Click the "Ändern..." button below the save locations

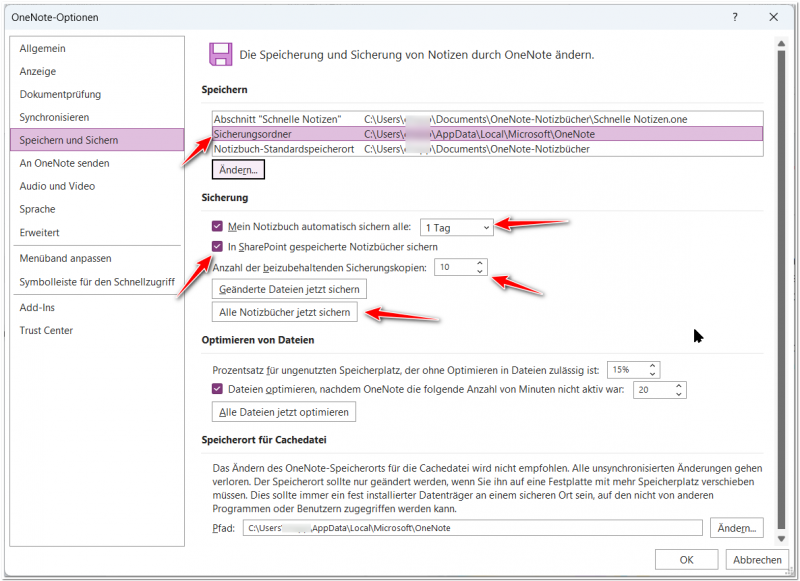(237, 169)
